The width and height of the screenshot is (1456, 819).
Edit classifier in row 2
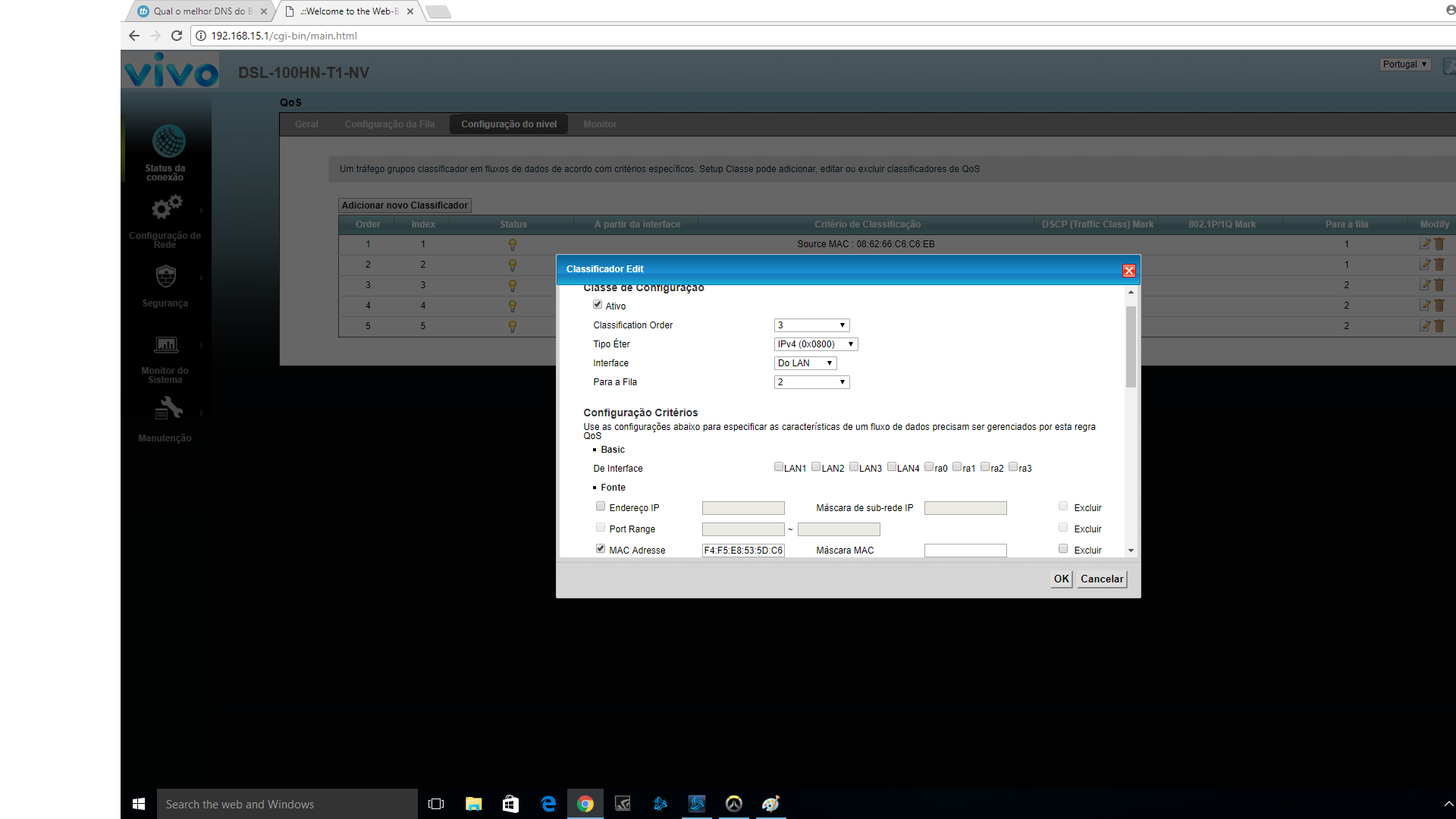click(x=1425, y=265)
